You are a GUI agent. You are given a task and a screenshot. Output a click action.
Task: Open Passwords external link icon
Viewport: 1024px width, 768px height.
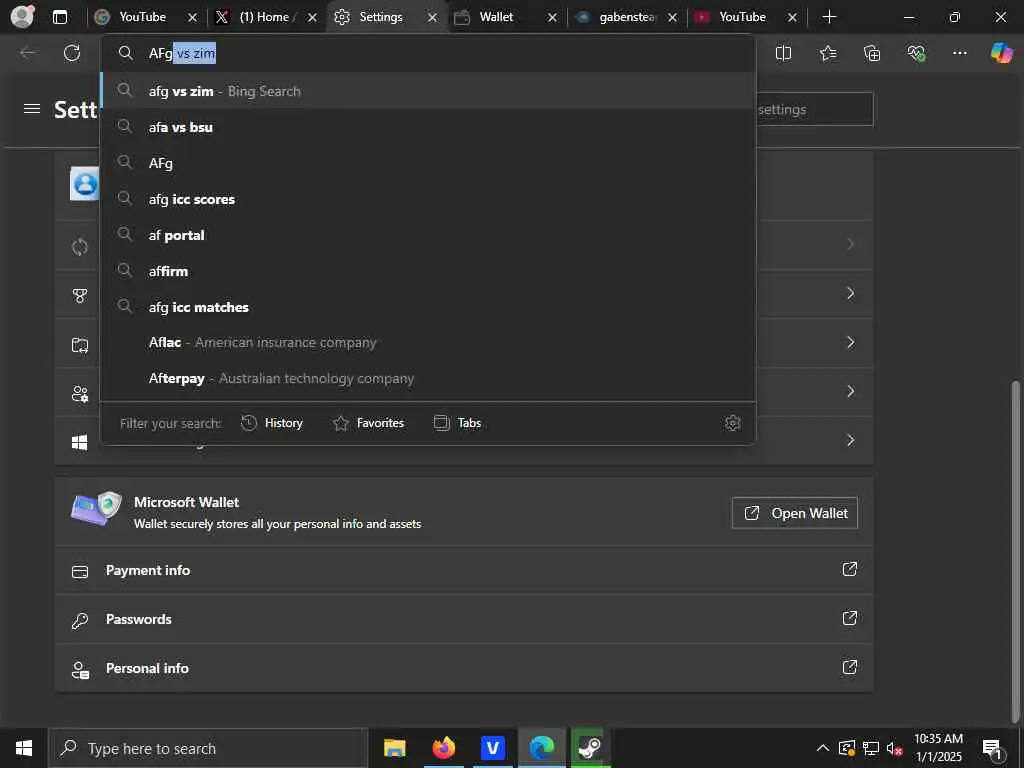point(849,618)
